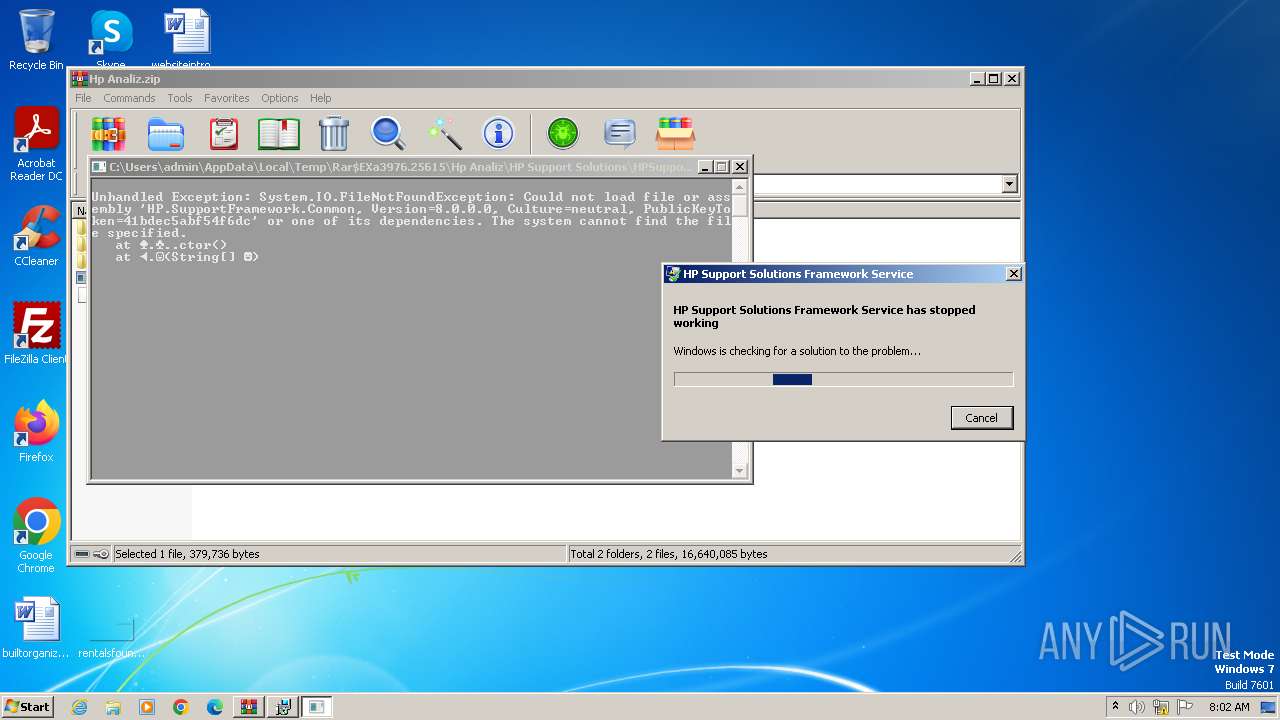Screen dimensions: 1280x720
Task: Close the HP Support Solutions Framework Service dialog
Action: (1013, 274)
